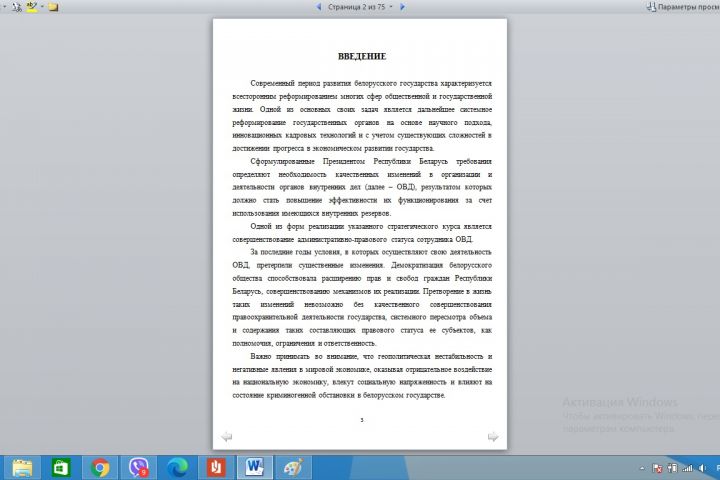The width and height of the screenshot is (720, 480).
Task: Click the ВВЕДЕНИЕ heading on the page
Action: click(362, 56)
